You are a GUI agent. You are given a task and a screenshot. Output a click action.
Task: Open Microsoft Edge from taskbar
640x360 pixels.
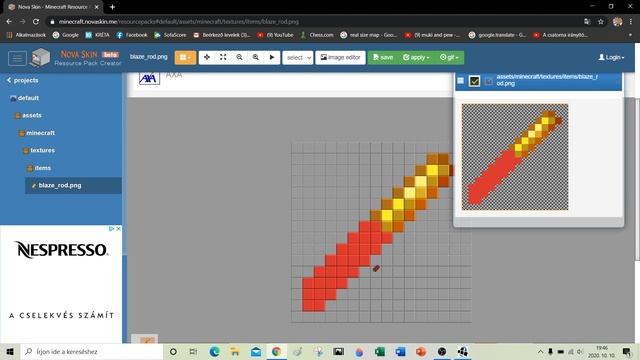click(x=214, y=351)
